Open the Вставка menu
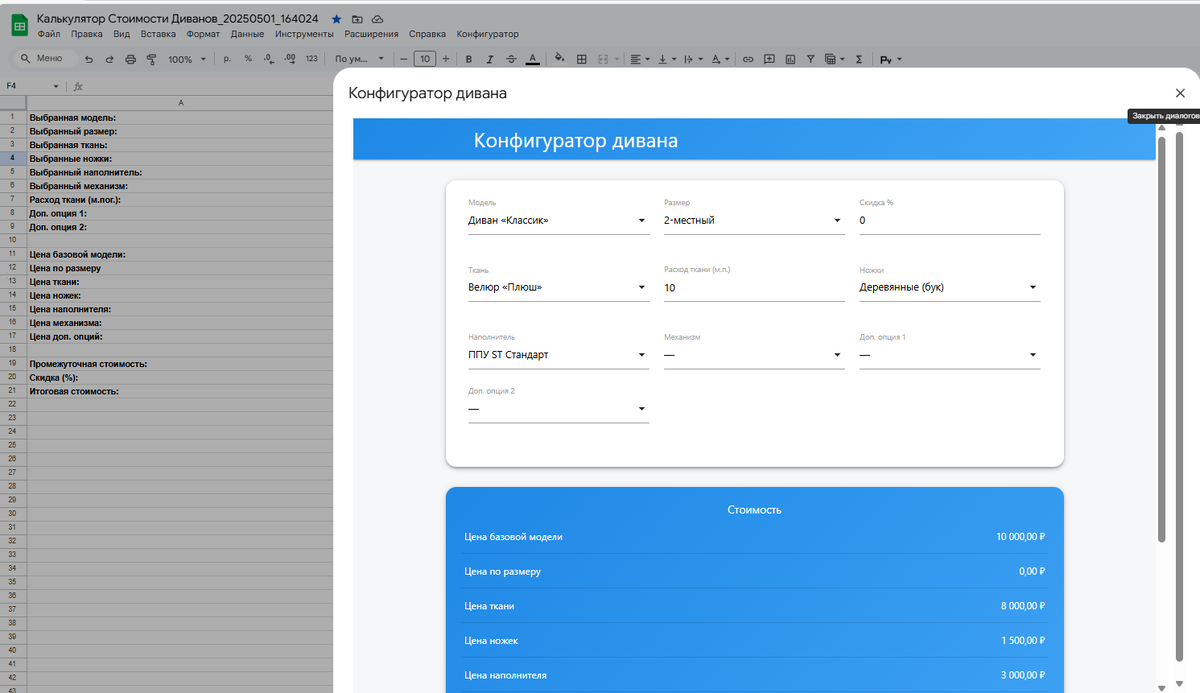The width and height of the screenshot is (1200, 693). coord(159,34)
